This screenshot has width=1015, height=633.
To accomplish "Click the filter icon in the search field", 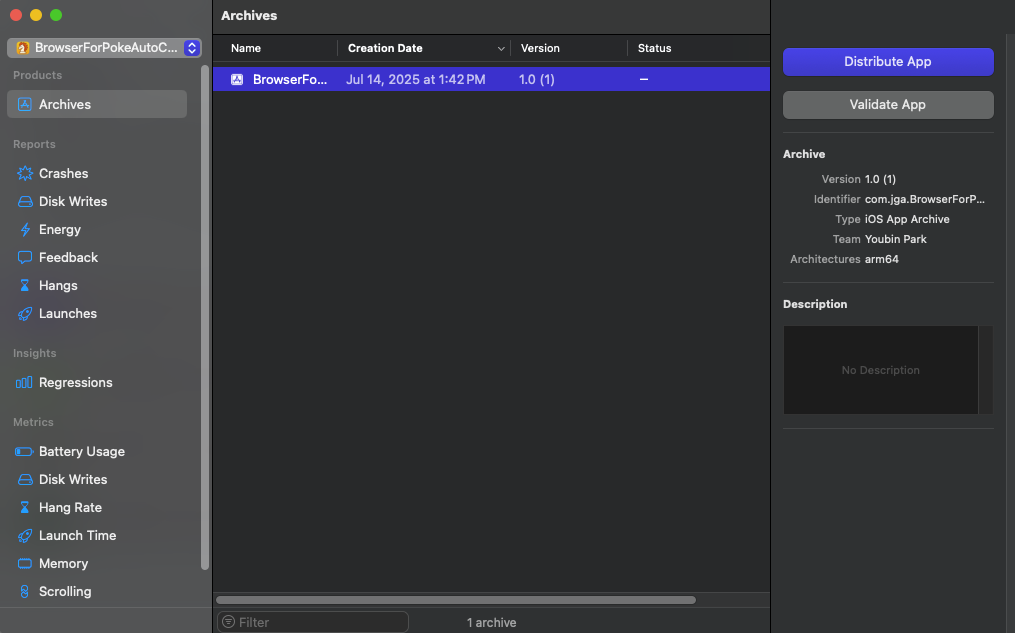I will coord(229,622).
